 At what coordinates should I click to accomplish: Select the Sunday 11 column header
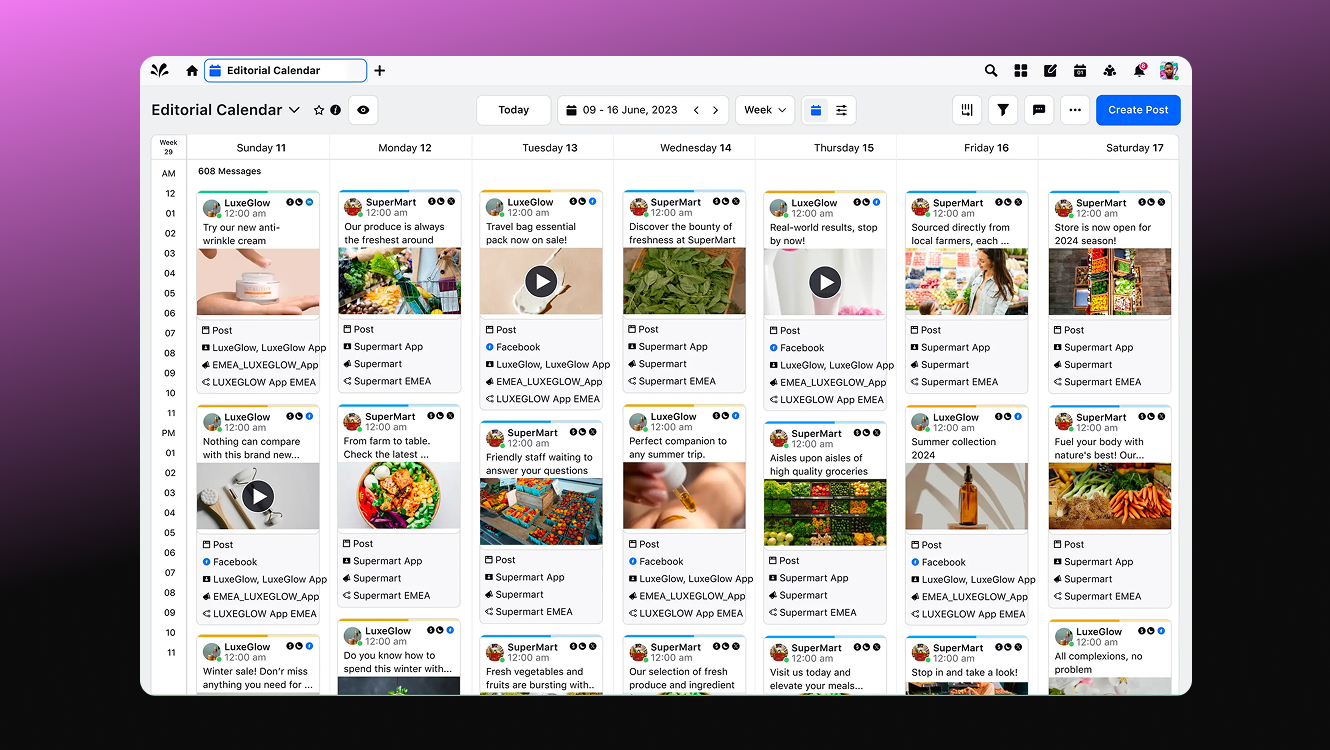point(261,148)
